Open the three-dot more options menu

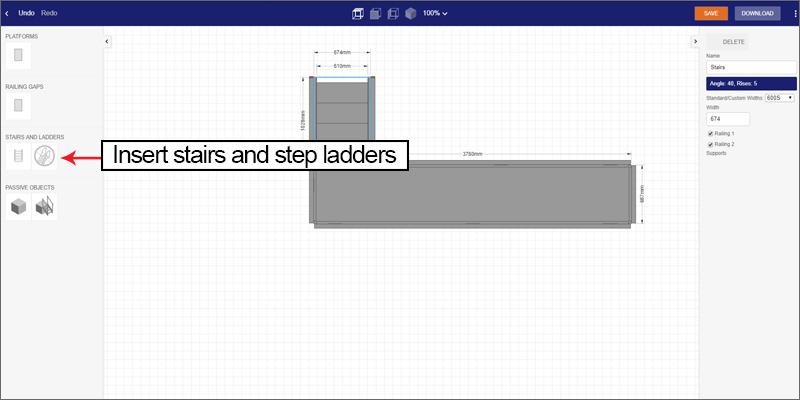792,13
